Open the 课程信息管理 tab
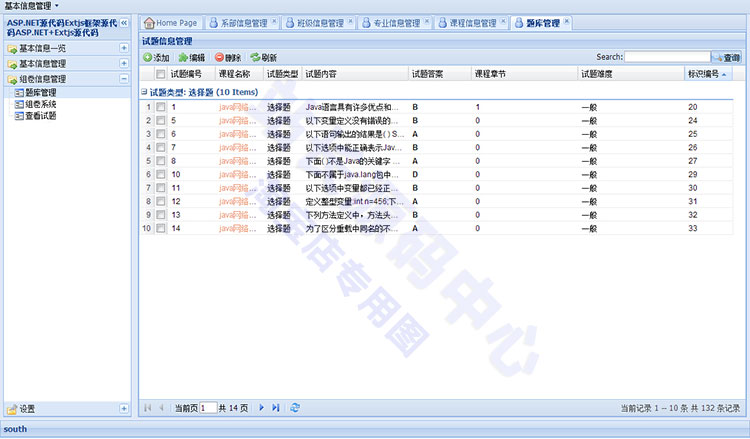 pos(463,22)
